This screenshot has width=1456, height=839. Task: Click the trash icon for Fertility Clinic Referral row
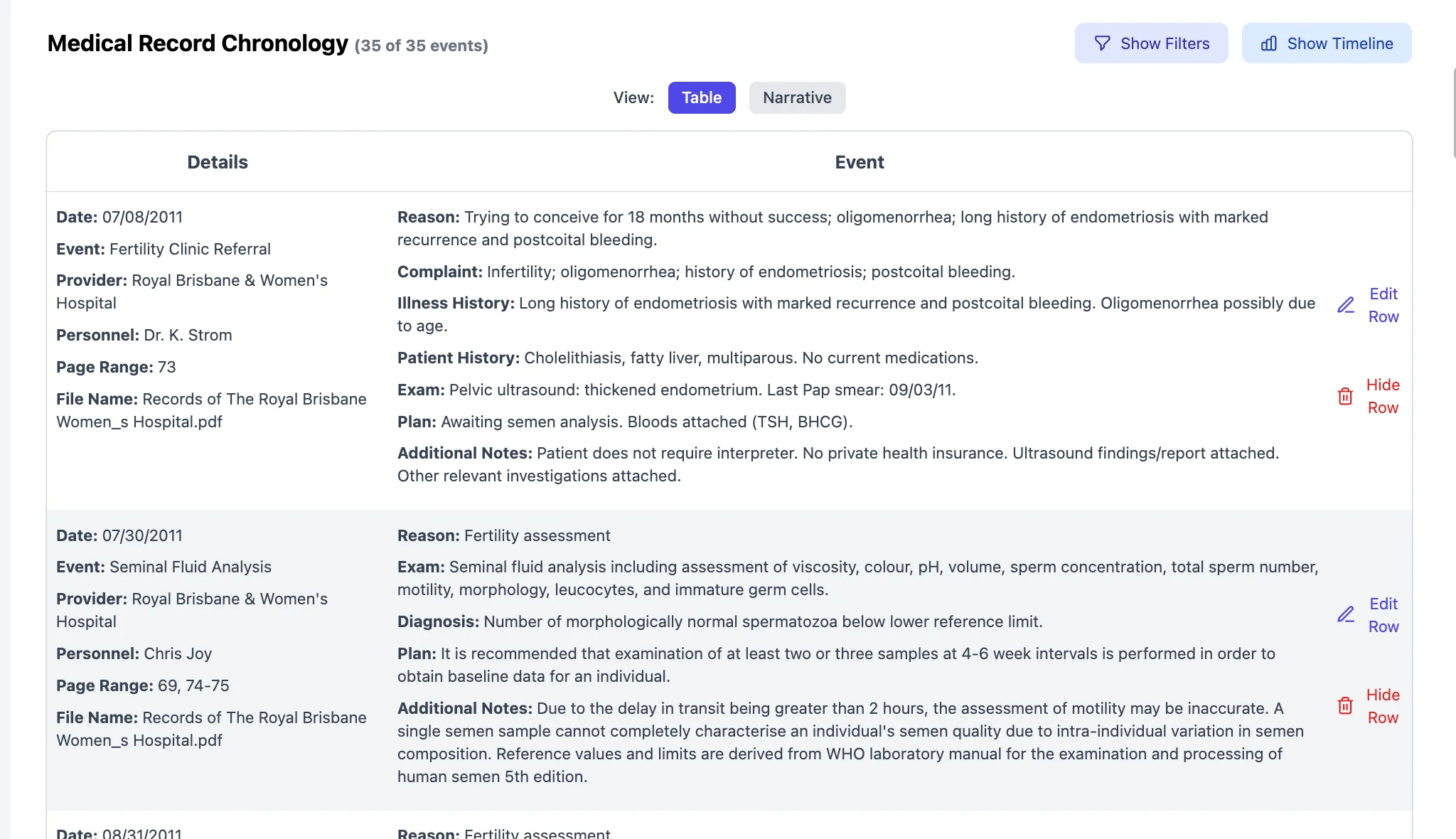click(1345, 396)
